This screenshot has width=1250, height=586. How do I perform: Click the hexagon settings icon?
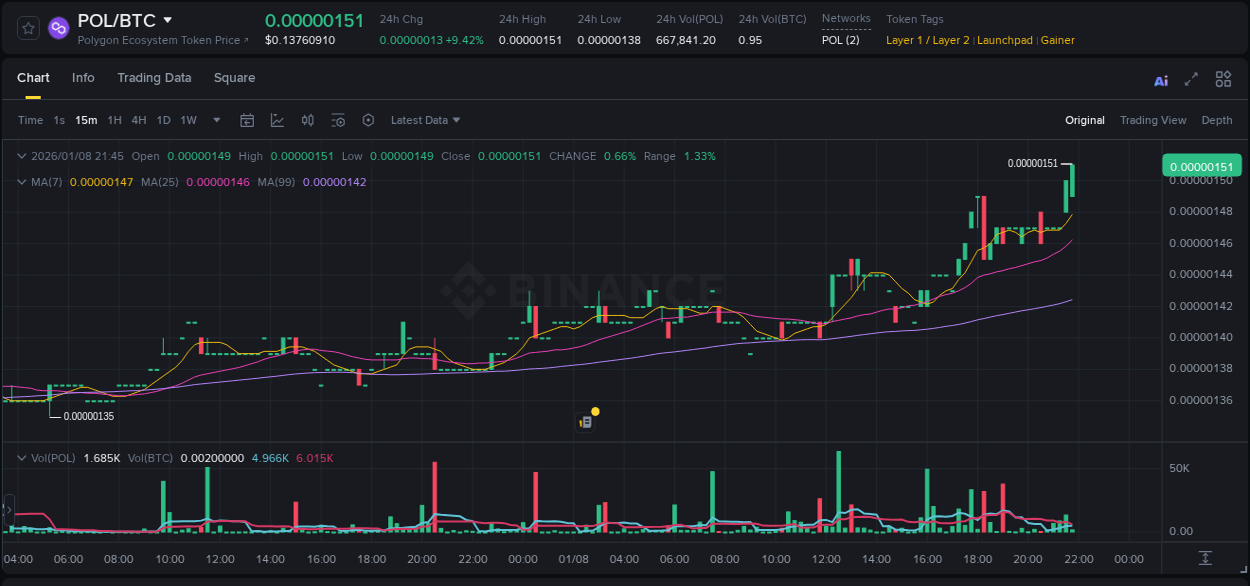[368, 120]
